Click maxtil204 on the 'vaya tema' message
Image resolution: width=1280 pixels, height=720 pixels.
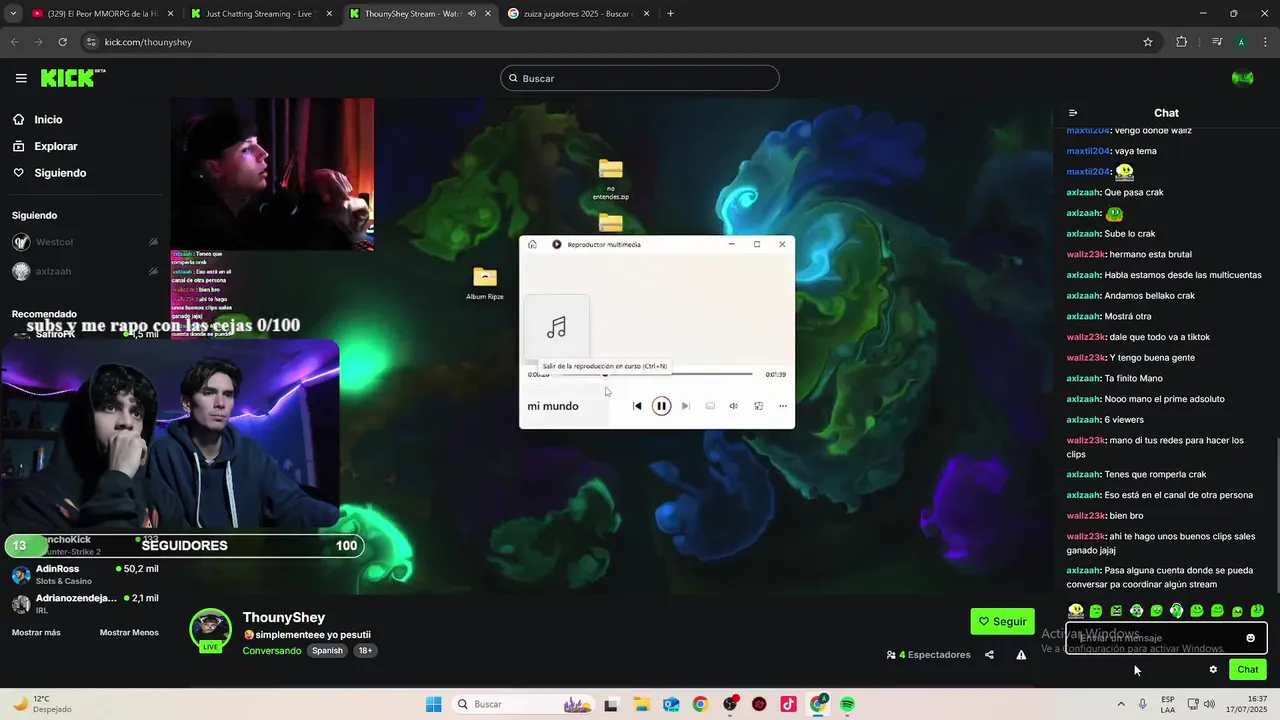coord(1088,151)
